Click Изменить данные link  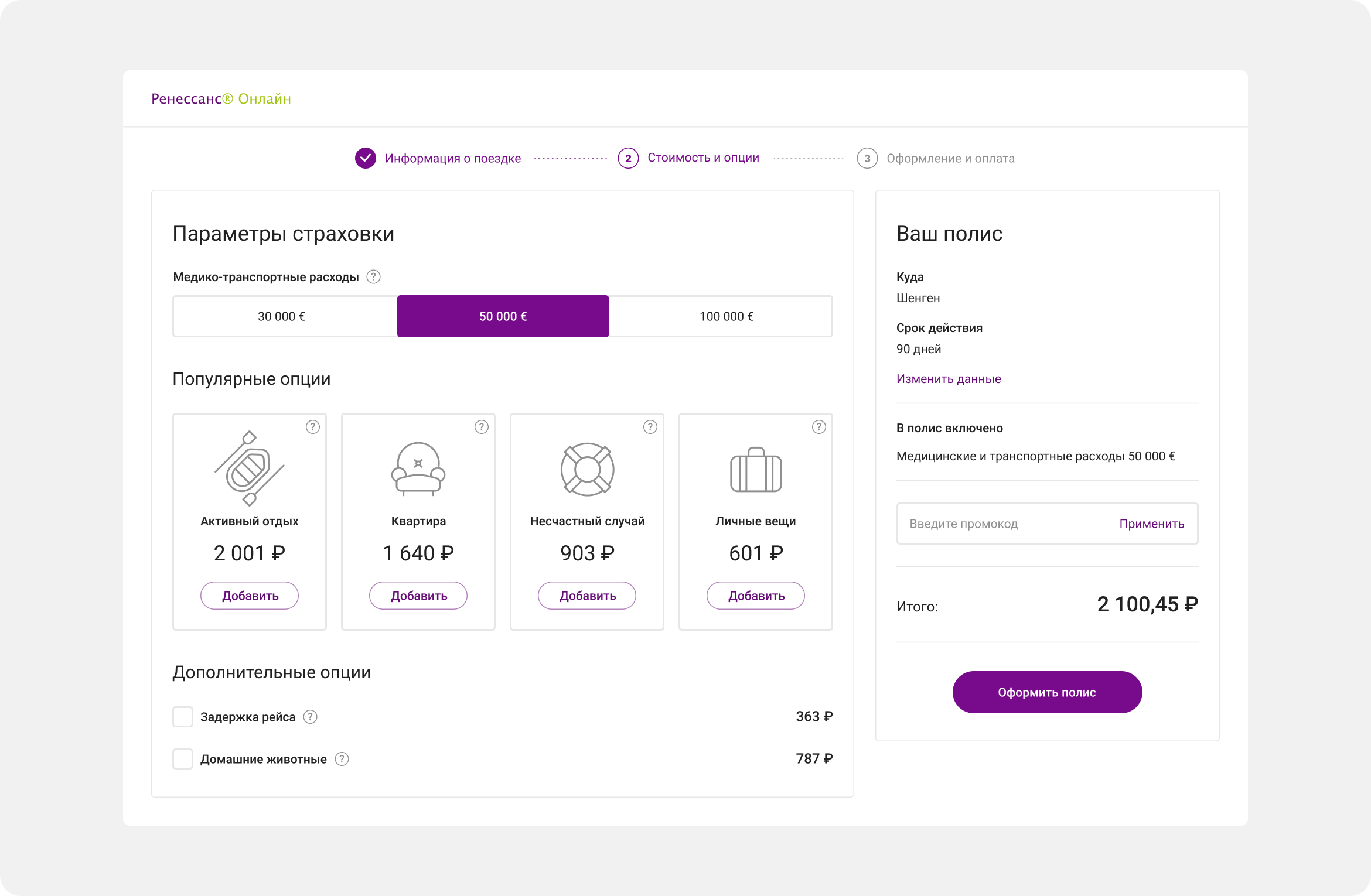pyautogui.click(x=949, y=379)
